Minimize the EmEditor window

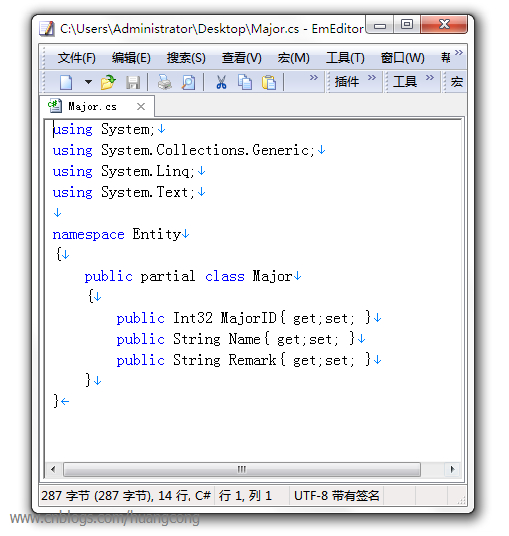coord(380,25)
